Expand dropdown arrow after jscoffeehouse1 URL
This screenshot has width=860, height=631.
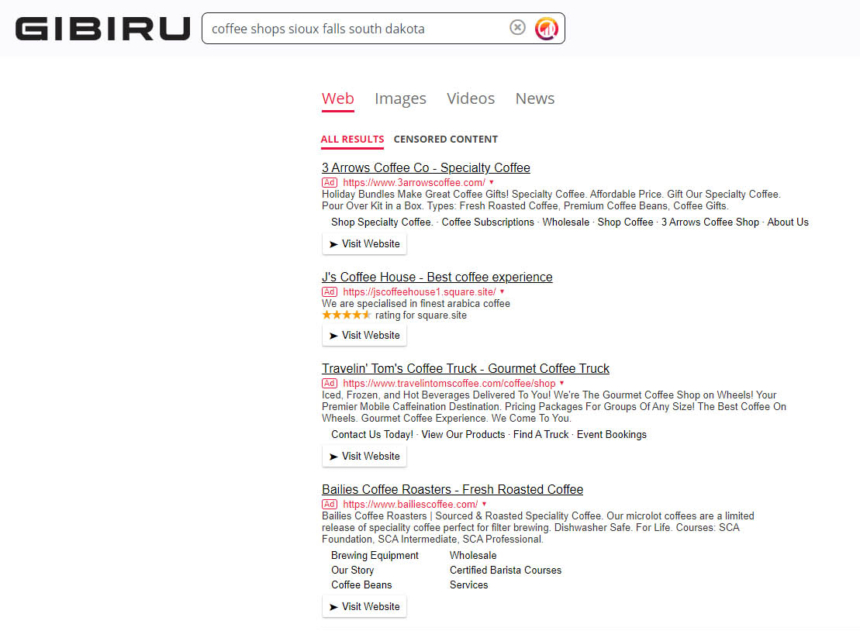[x=502, y=292]
